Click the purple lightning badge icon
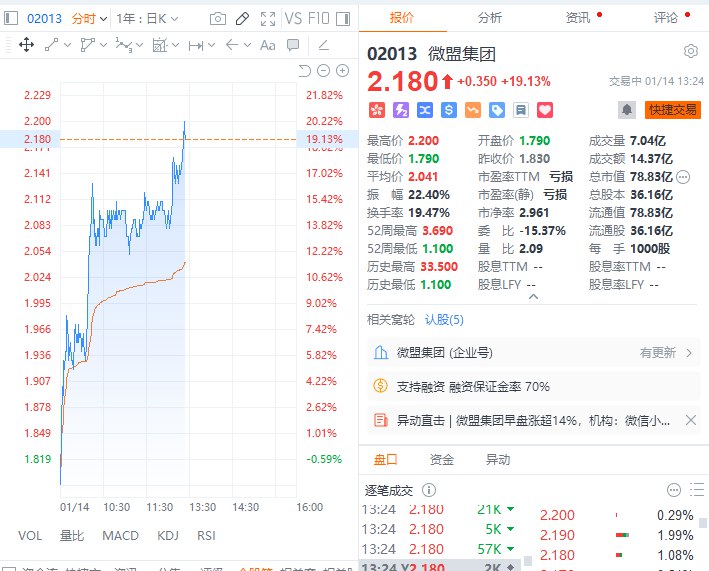Screen dimensions: 709x571 [x=401, y=110]
